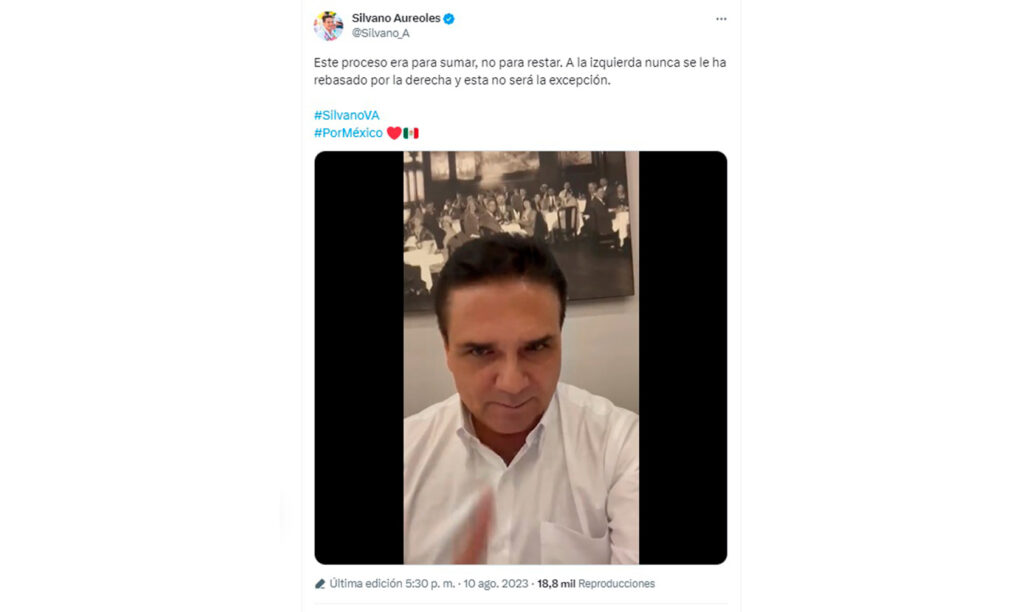This screenshot has width=1024, height=612.
Task: Click the 5:30 p. m. timestamp
Action: 430,584
